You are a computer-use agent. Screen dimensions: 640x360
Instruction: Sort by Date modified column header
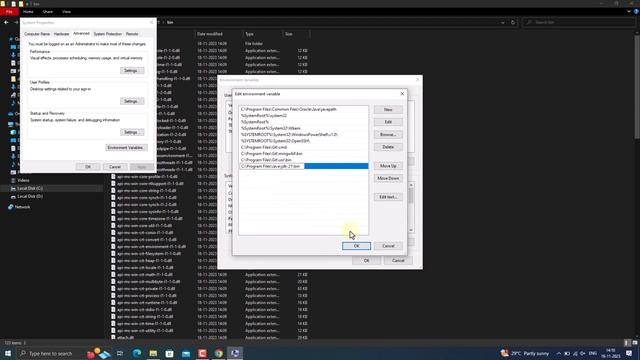click(x=218, y=34)
